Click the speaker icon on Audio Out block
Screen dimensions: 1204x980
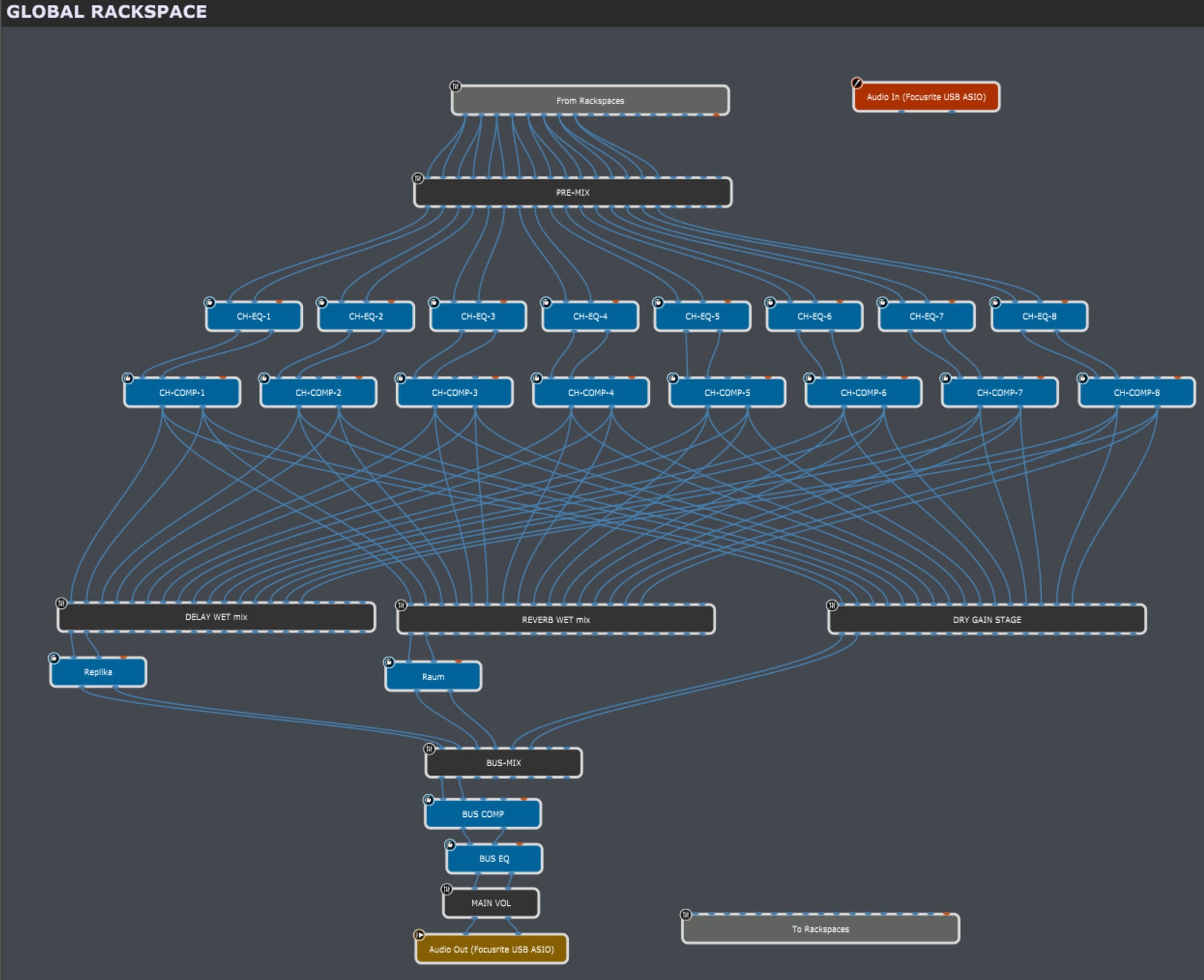[420, 935]
